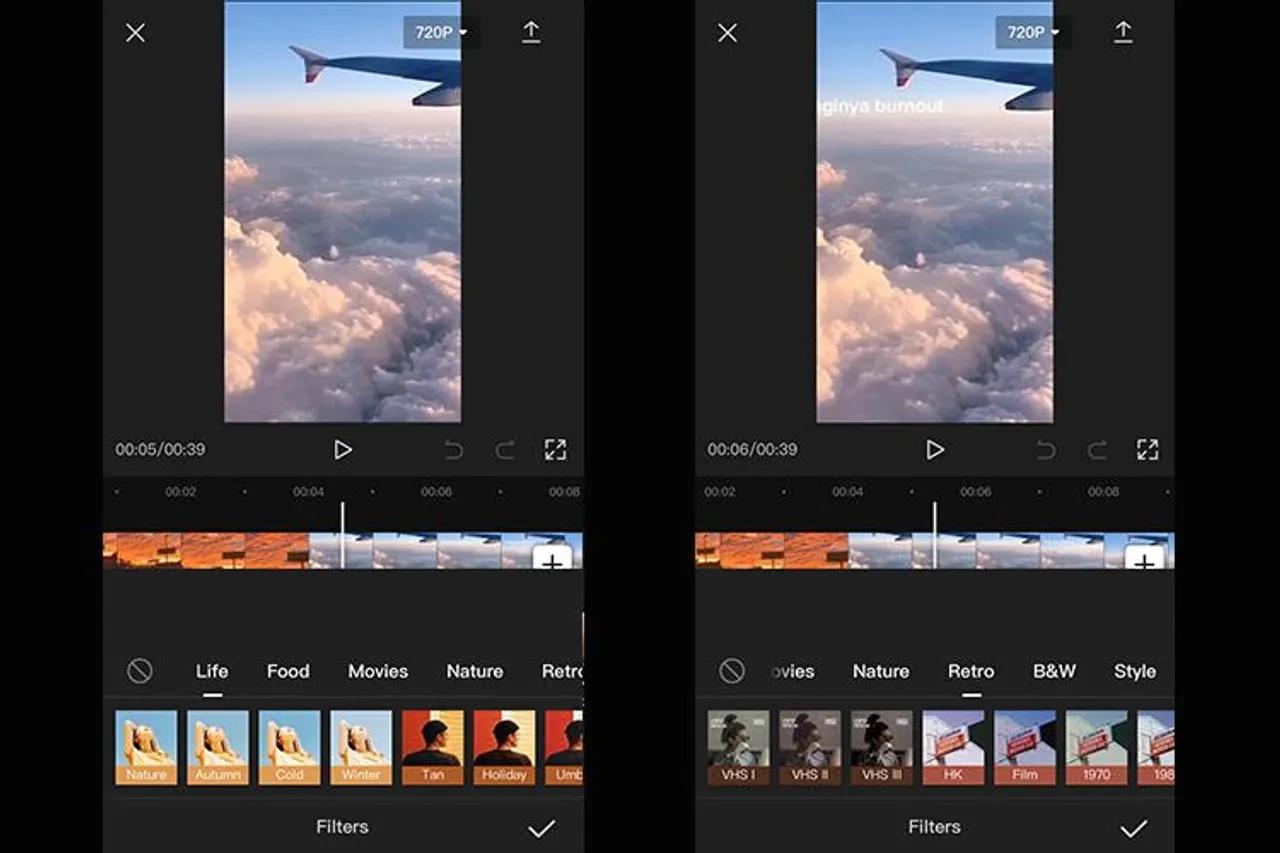The image size is (1280, 853).
Task: Remove filter via the no-filter icon, right screen
Action: tap(732, 671)
